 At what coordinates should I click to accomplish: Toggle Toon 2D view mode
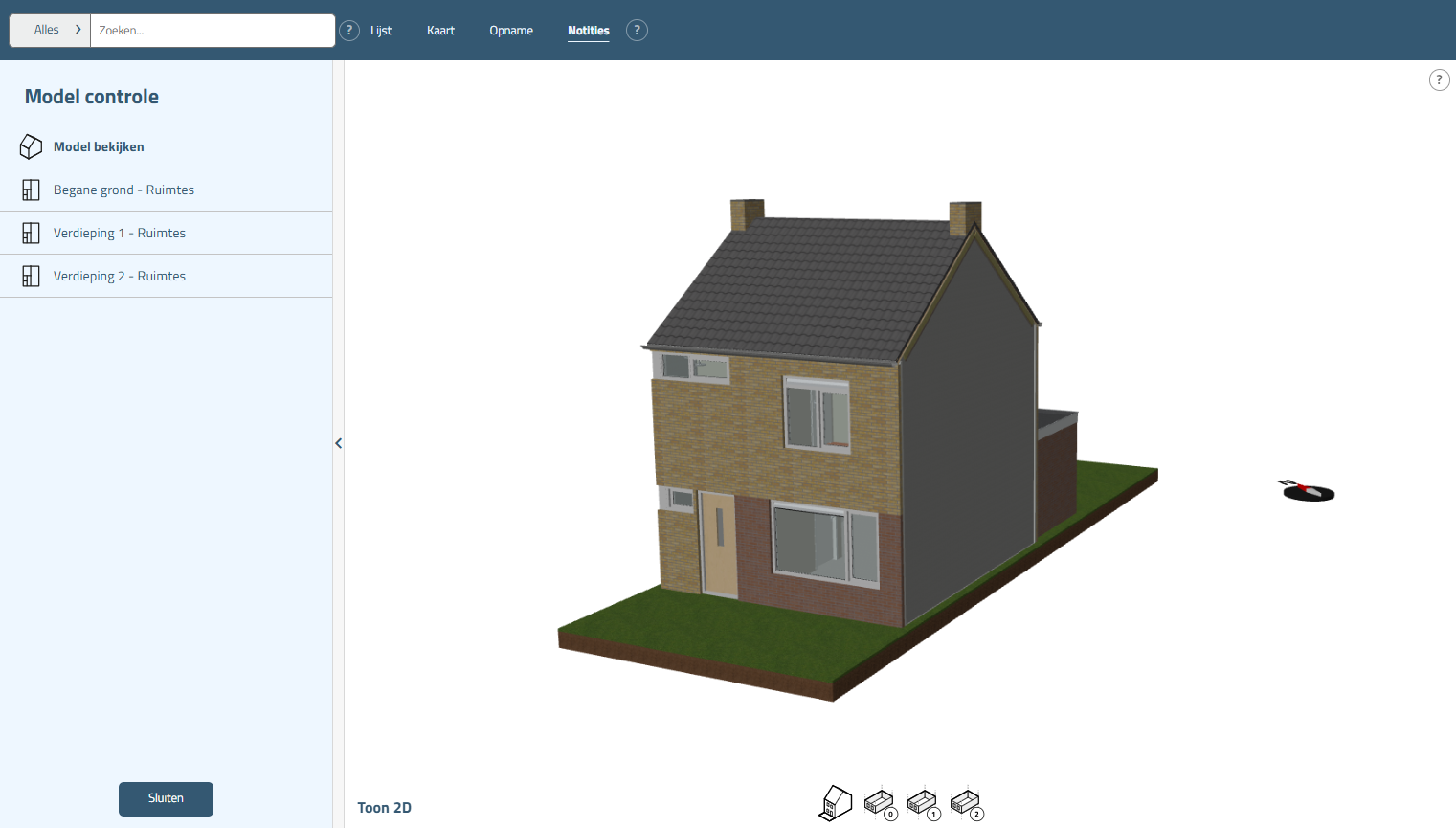tap(385, 808)
